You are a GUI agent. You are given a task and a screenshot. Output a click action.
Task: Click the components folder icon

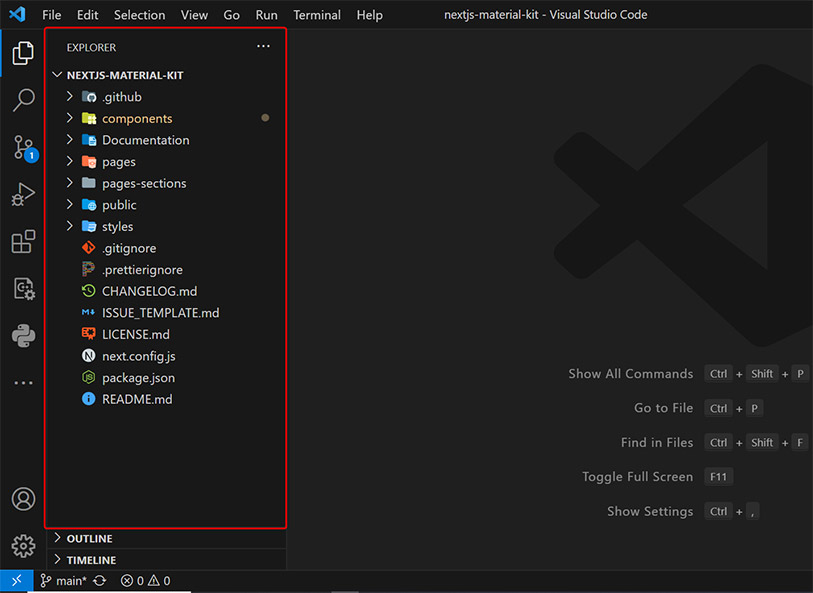89,119
